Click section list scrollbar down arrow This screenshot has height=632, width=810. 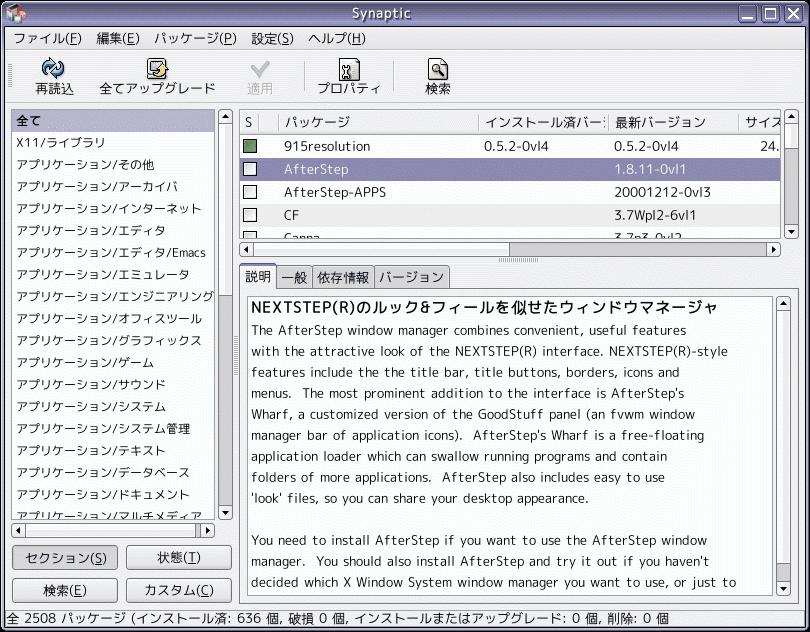225,513
